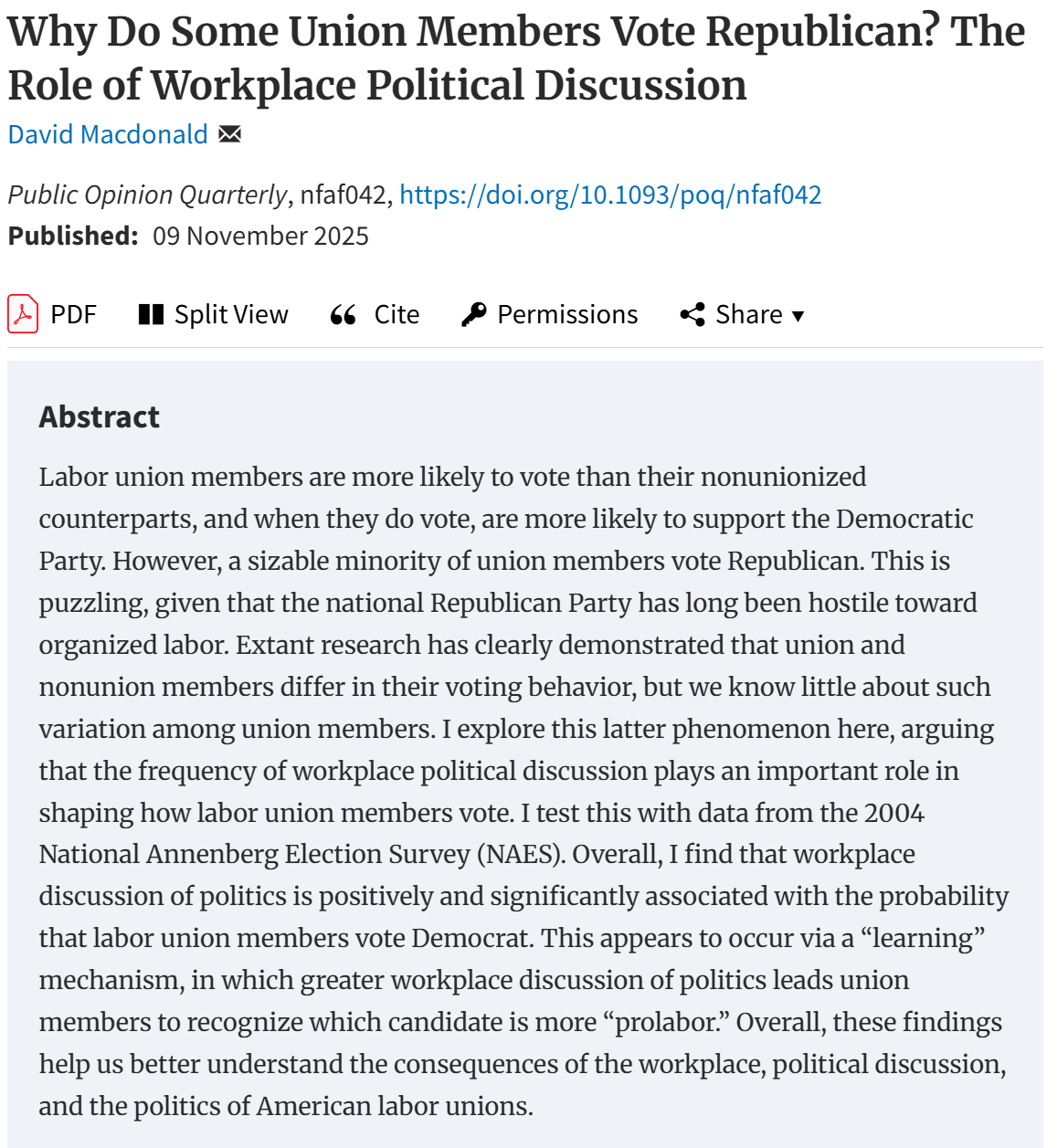Click the Cite quotation marks icon

pos(344,315)
